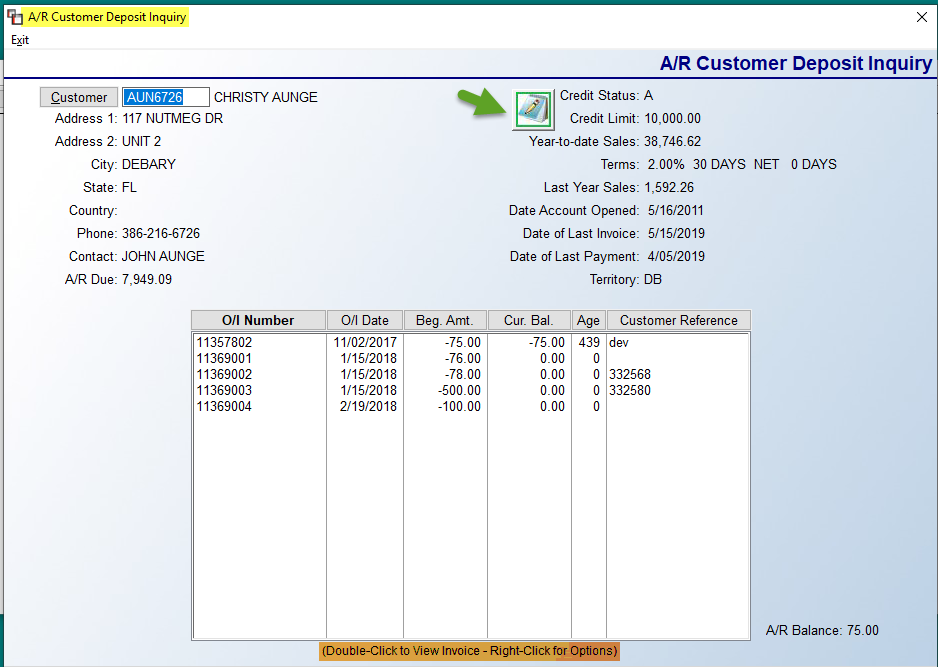
Task: Click the A/R Due value 7,949.09
Action: (x=147, y=279)
